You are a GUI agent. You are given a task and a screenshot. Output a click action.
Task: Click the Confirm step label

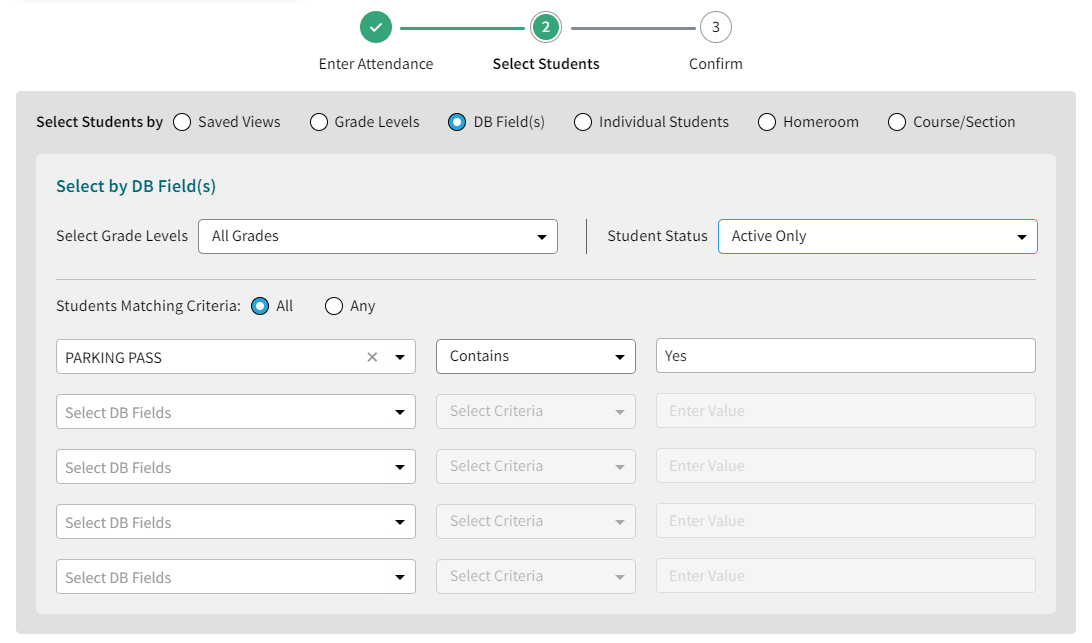tap(715, 63)
